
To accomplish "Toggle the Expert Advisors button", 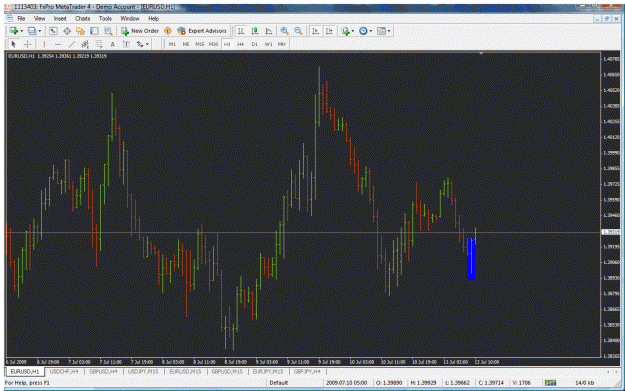I will [x=202, y=31].
